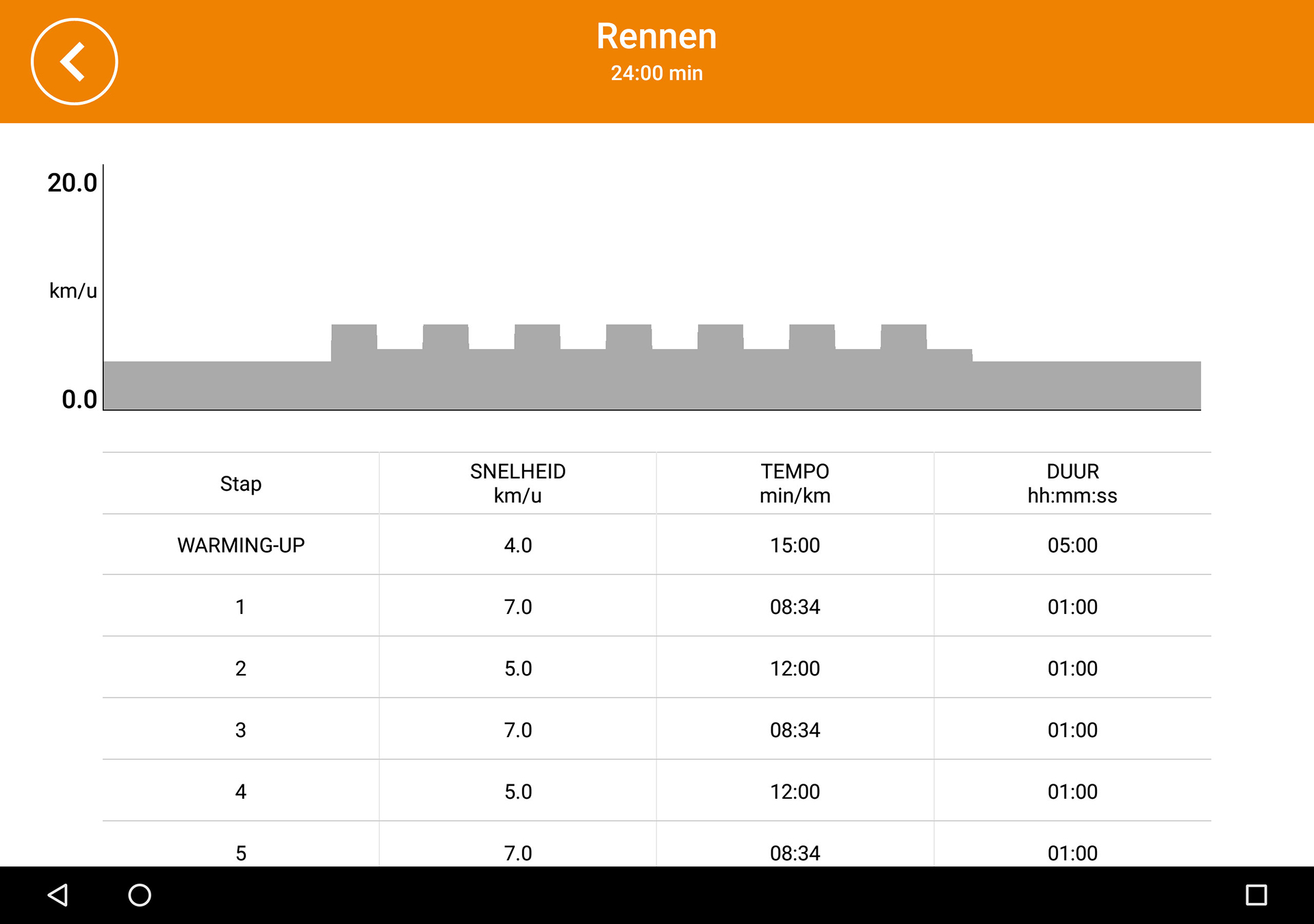1314x924 pixels.
Task: Tap the 24:00 min duration subtitle
Action: point(656,73)
